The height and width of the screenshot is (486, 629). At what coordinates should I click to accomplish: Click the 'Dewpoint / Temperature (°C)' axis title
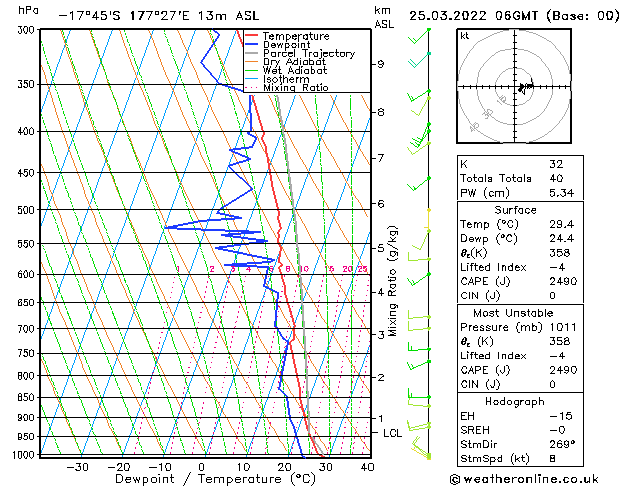point(215,479)
